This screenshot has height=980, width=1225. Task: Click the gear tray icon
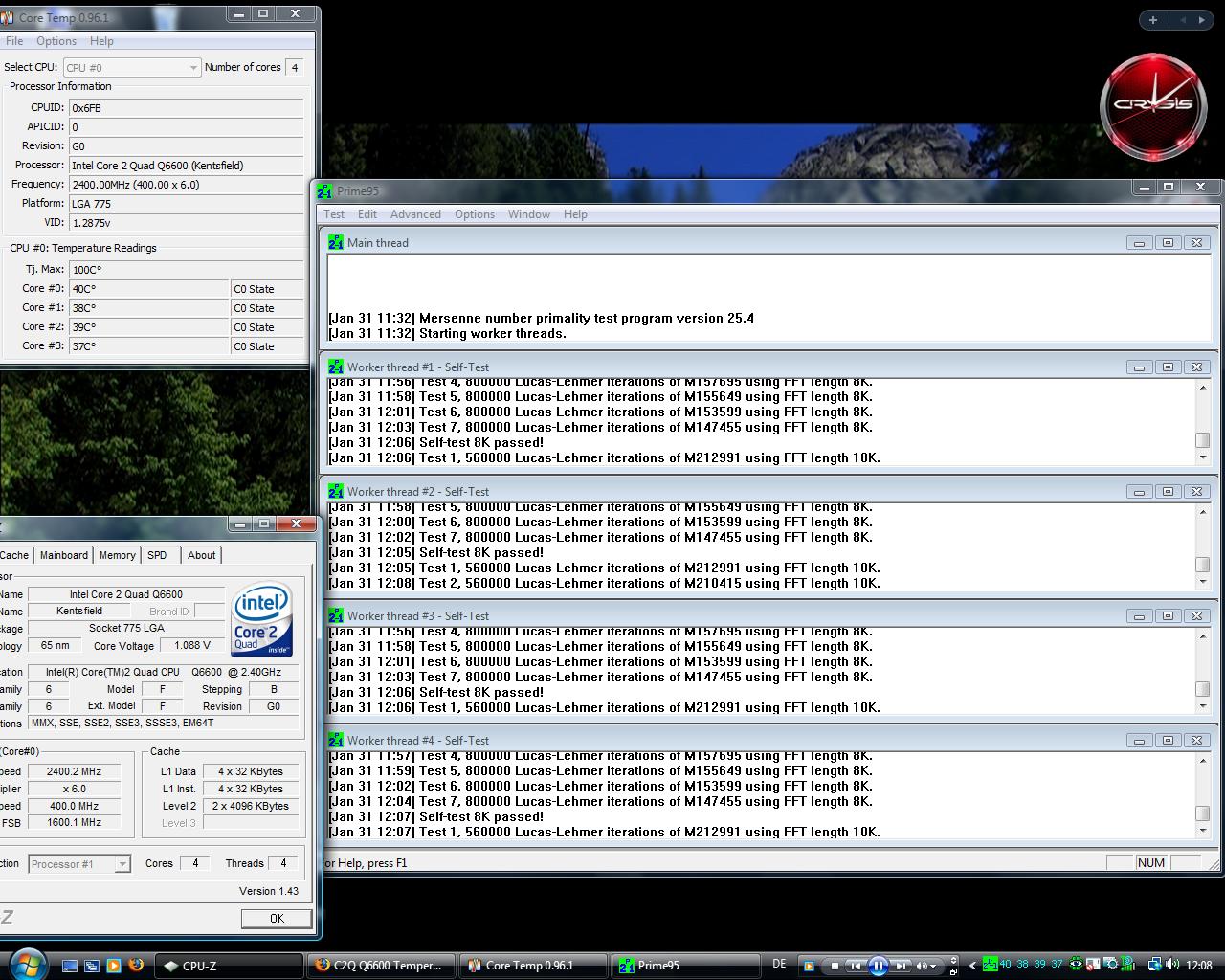1111,965
